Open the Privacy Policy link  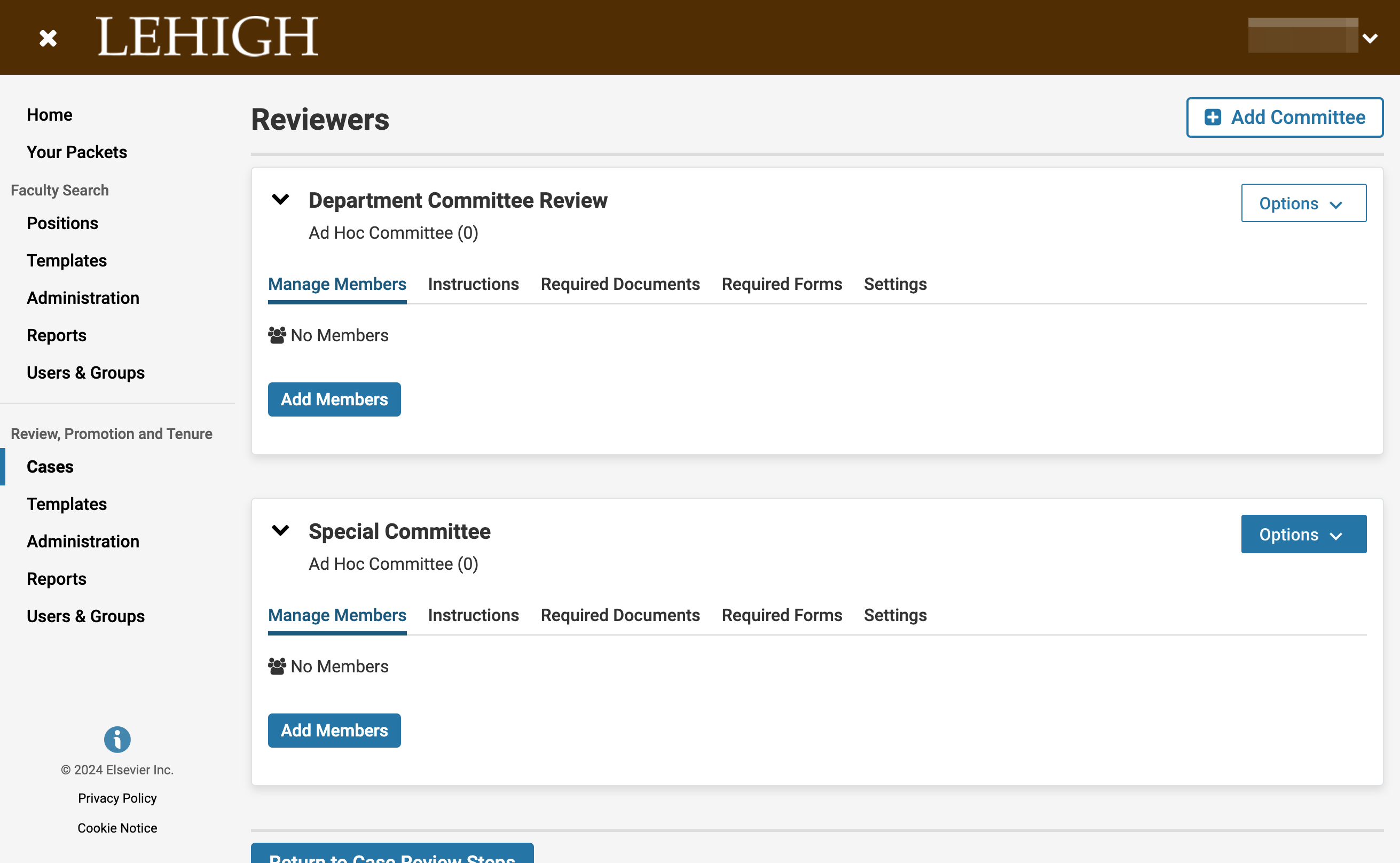coord(117,798)
